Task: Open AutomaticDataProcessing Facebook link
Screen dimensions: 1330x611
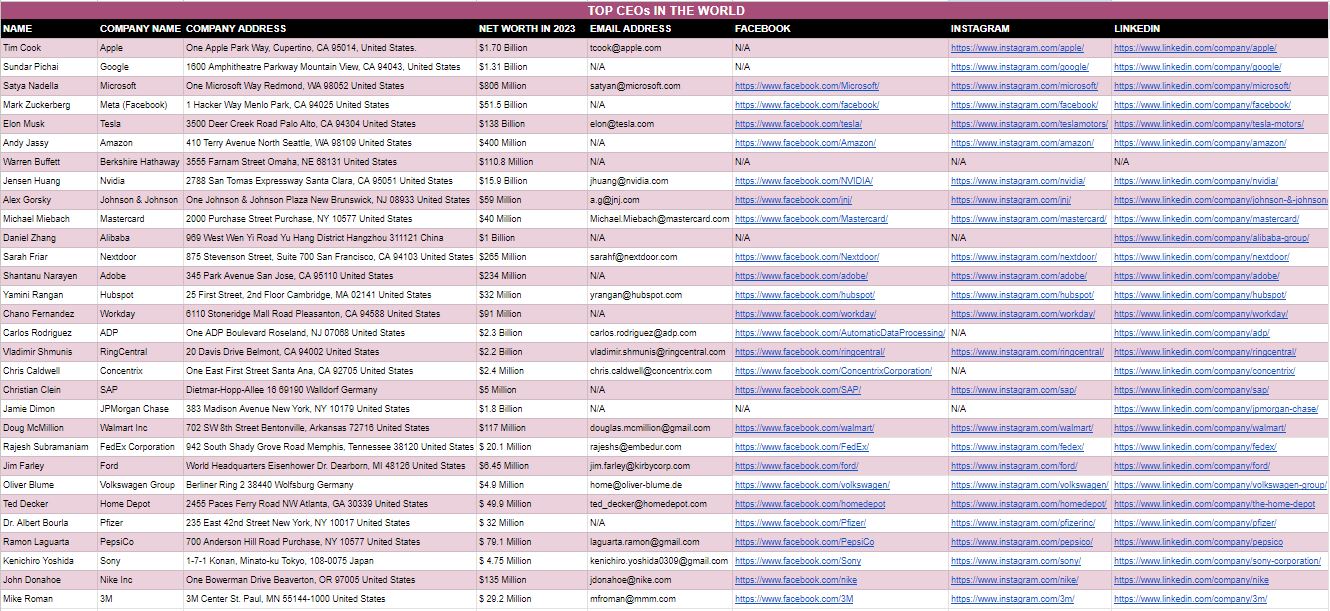Action: point(840,333)
